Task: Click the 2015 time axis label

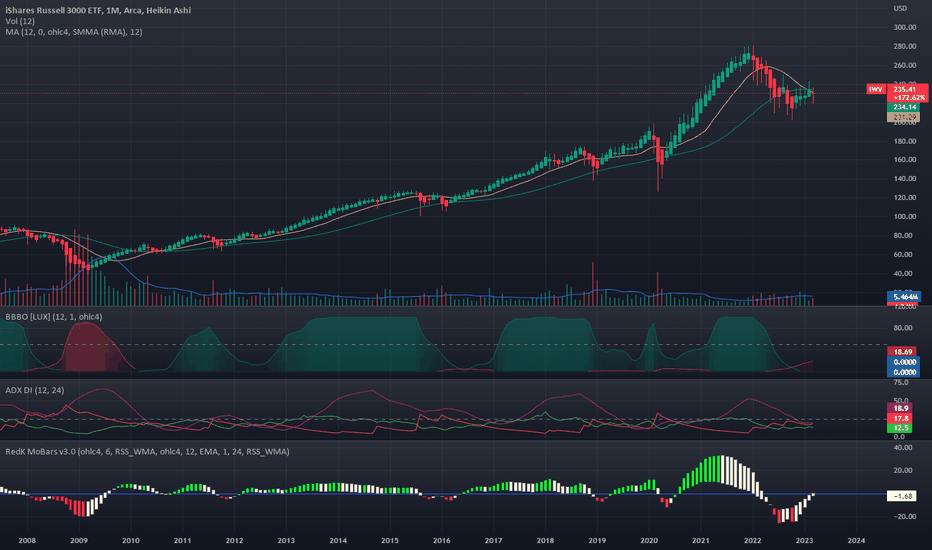Action: pos(390,540)
